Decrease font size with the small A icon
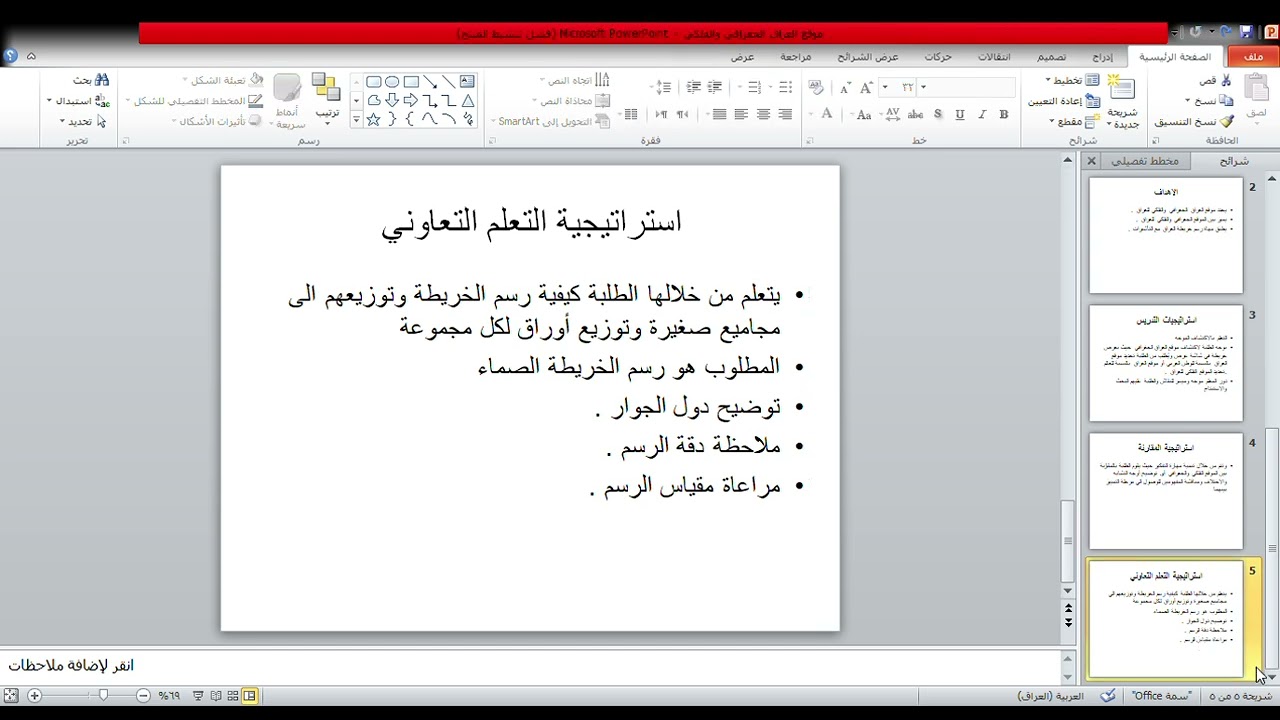The height and width of the screenshot is (720, 1280). click(846, 88)
